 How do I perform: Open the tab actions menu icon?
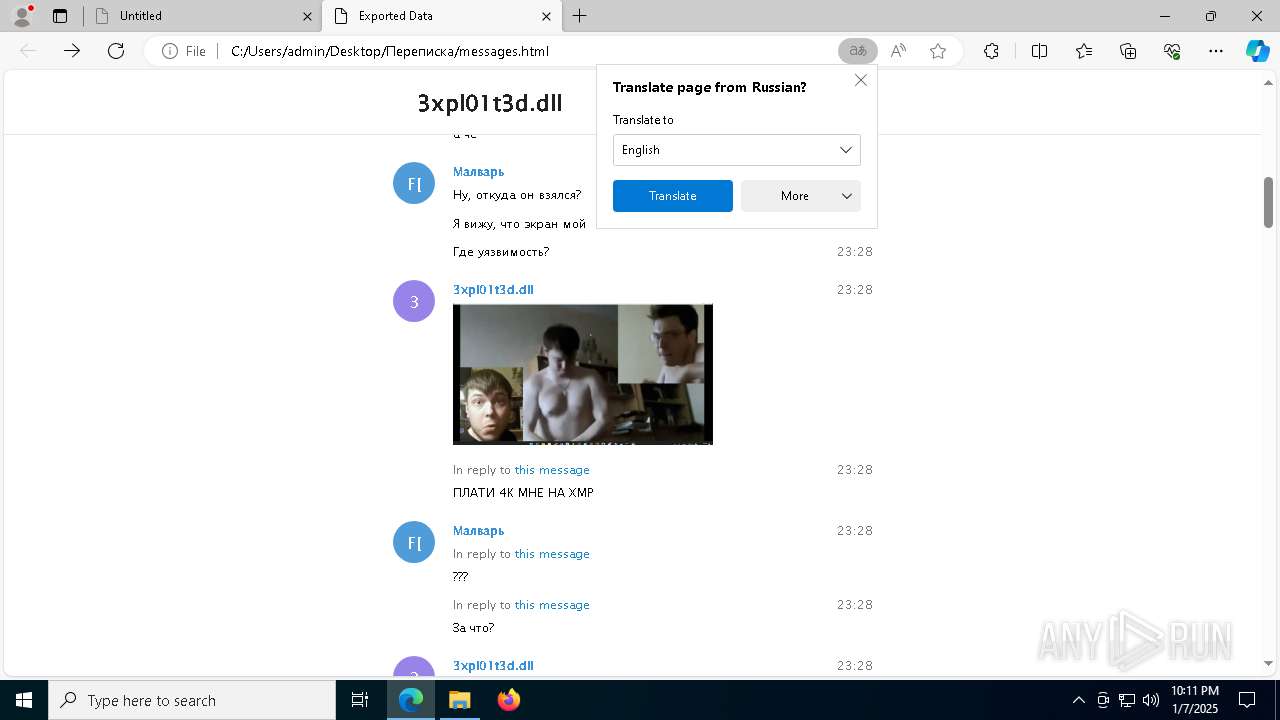point(60,16)
